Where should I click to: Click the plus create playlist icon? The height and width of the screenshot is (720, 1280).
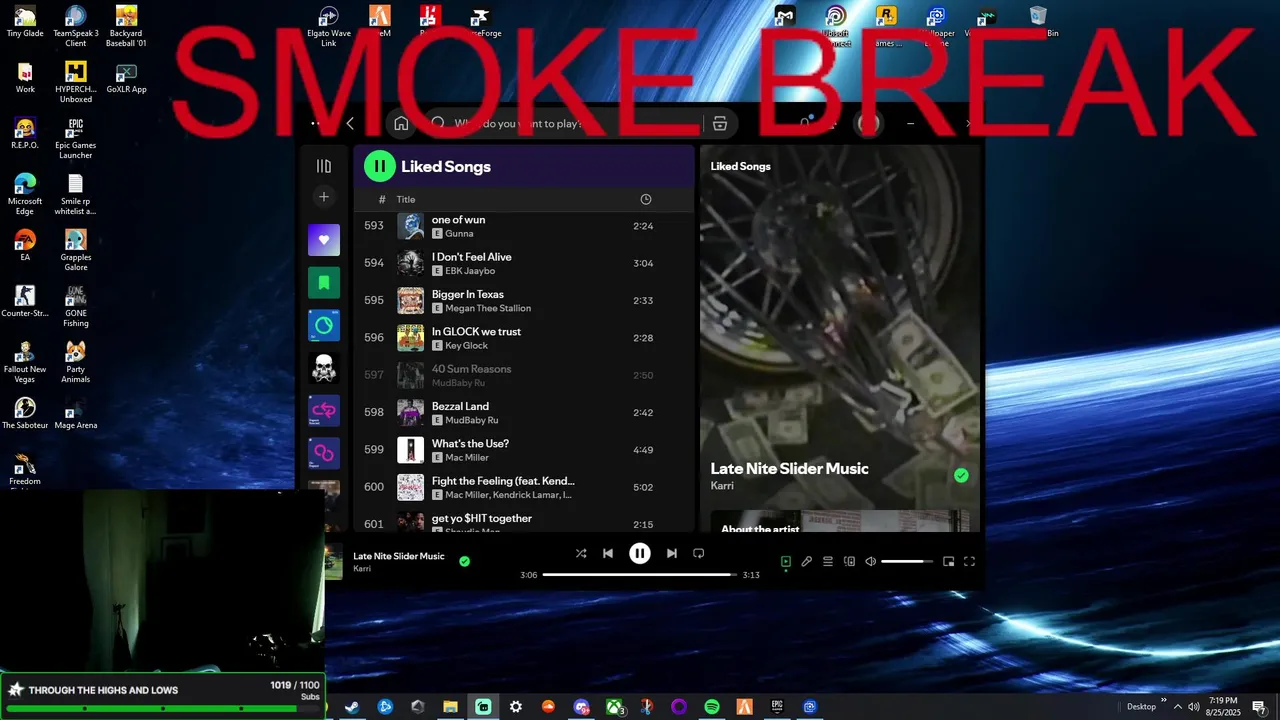pyautogui.click(x=323, y=197)
